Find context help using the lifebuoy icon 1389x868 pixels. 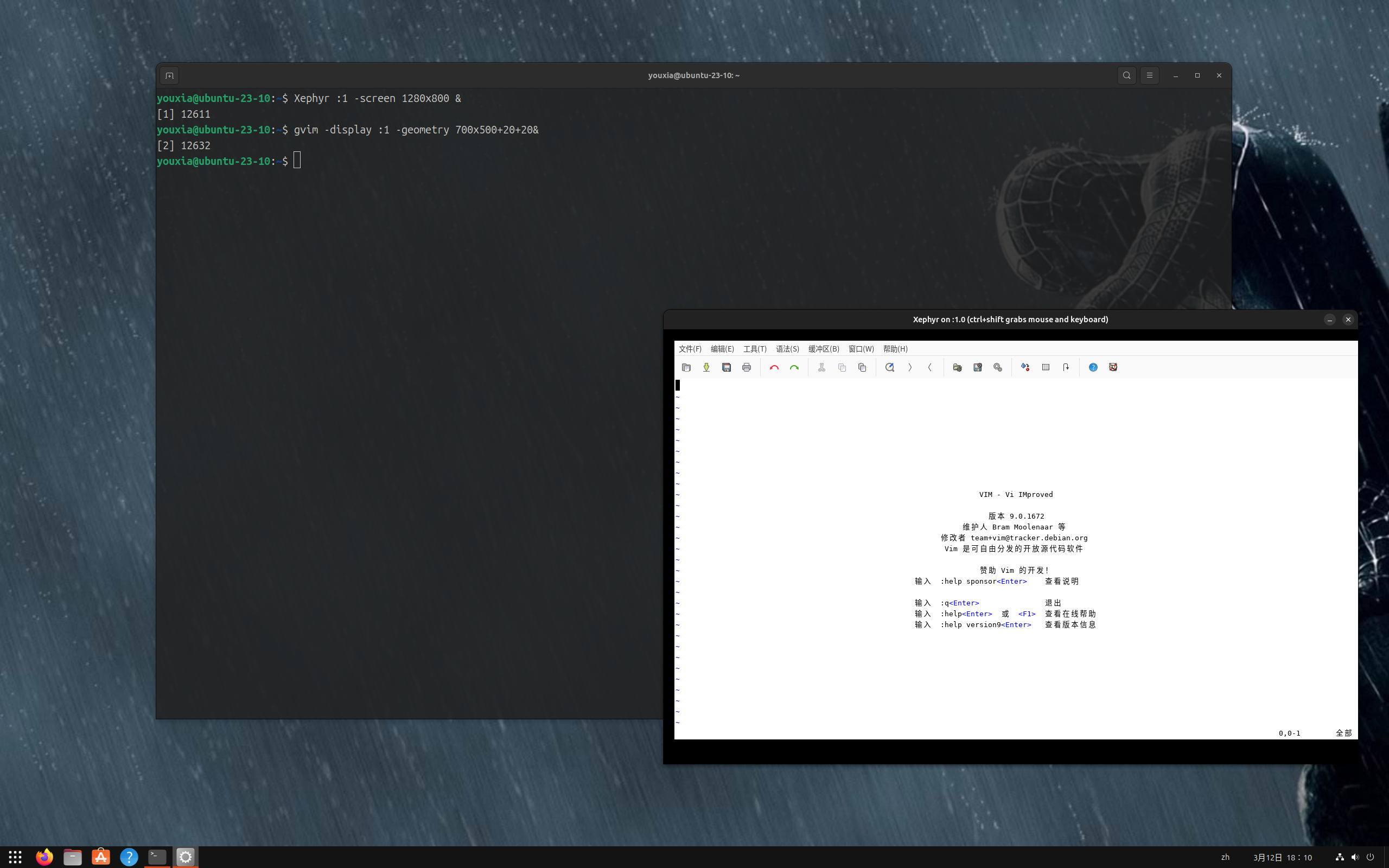pyautogui.click(x=1113, y=367)
